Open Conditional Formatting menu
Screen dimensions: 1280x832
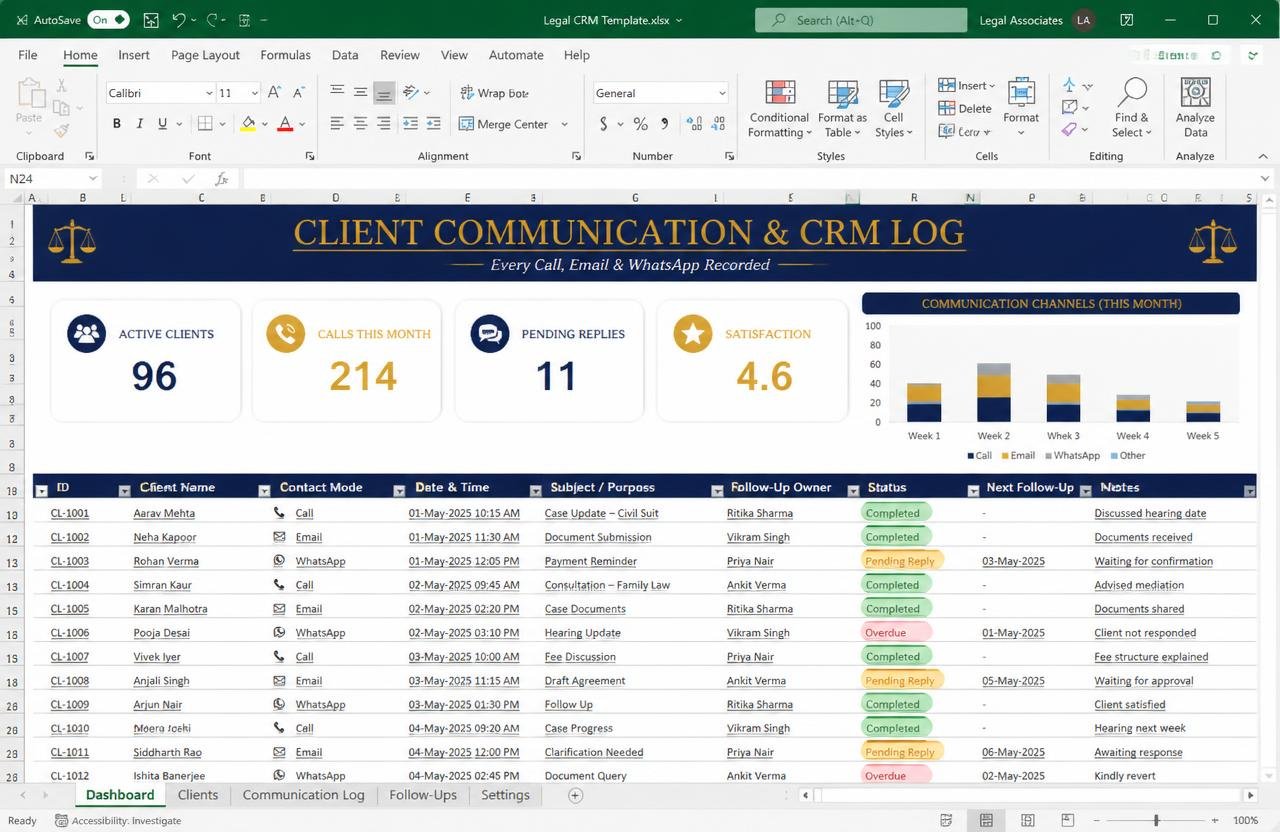tap(780, 109)
